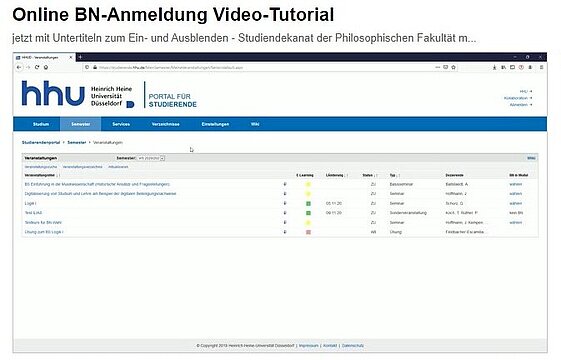This screenshot has height=360, width=561.
Task: Click wählen in the Basisseminar row
Action: (516, 184)
